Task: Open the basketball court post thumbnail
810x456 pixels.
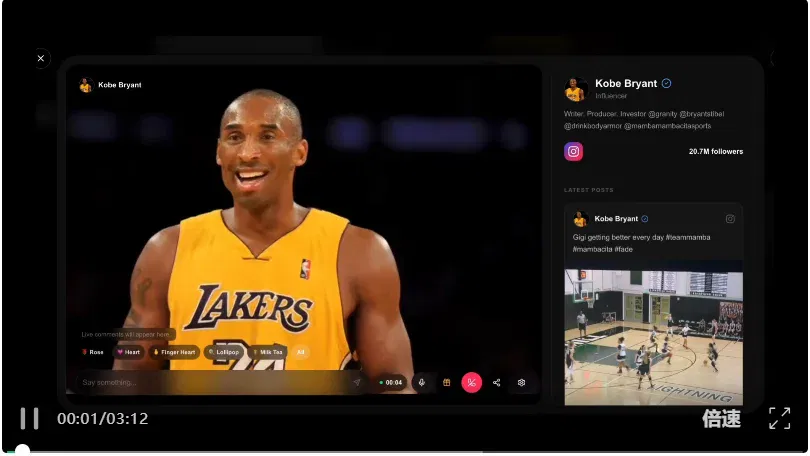Action: pyautogui.click(x=653, y=338)
